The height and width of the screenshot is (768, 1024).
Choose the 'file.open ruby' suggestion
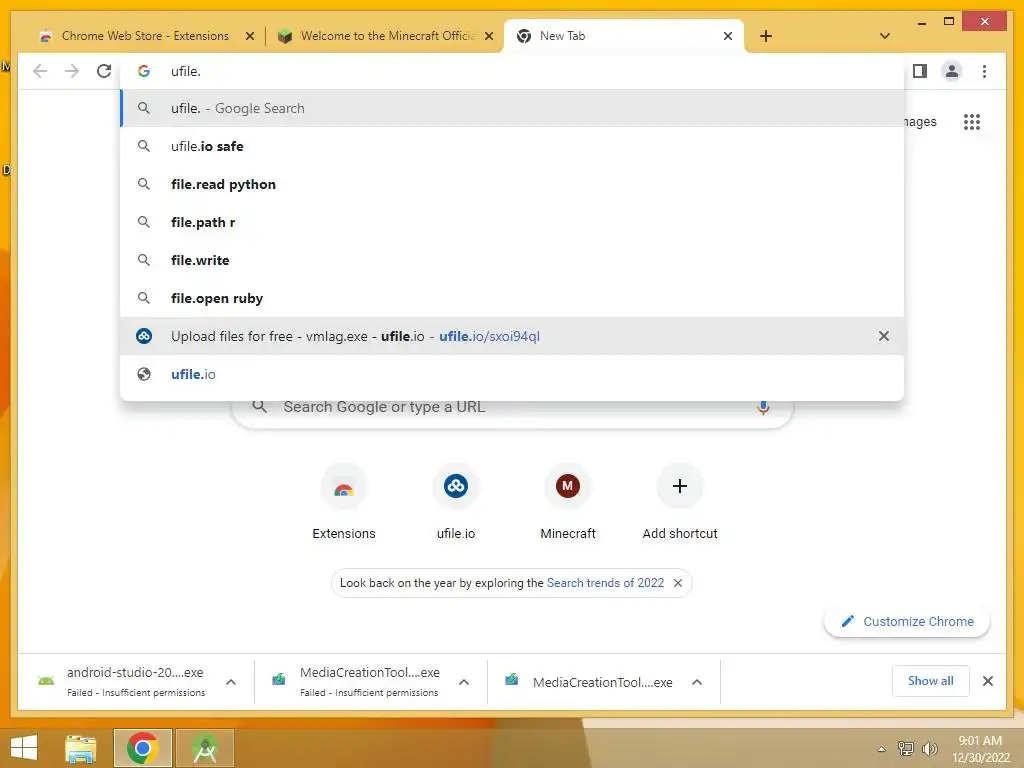(x=513, y=298)
